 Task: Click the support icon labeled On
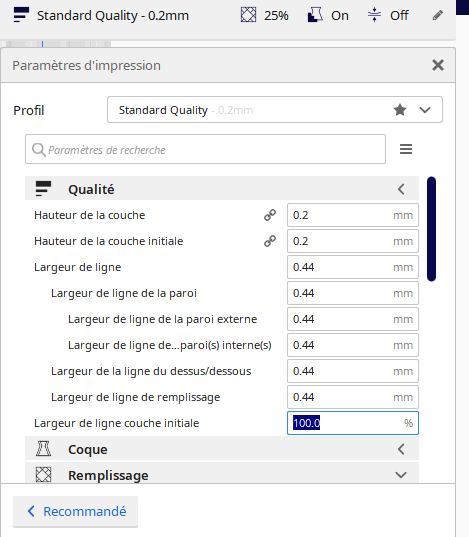click(x=315, y=15)
